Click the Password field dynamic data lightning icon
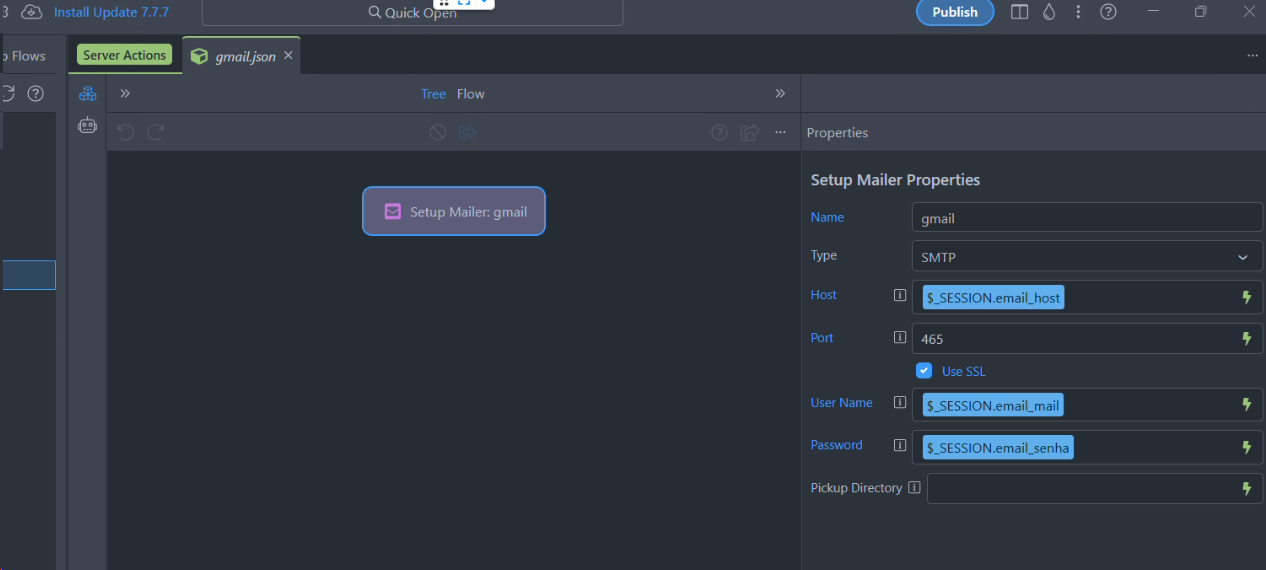The height and width of the screenshot is (570, 1266). coord(1246,447)
